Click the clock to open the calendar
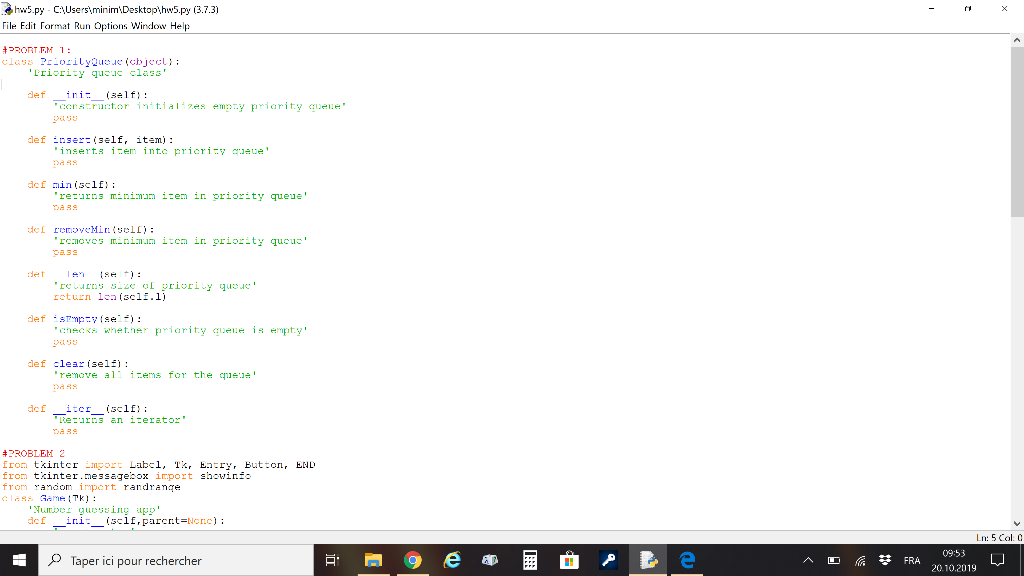Screen dimensions: 1024x576 click(x=956, y=561)
